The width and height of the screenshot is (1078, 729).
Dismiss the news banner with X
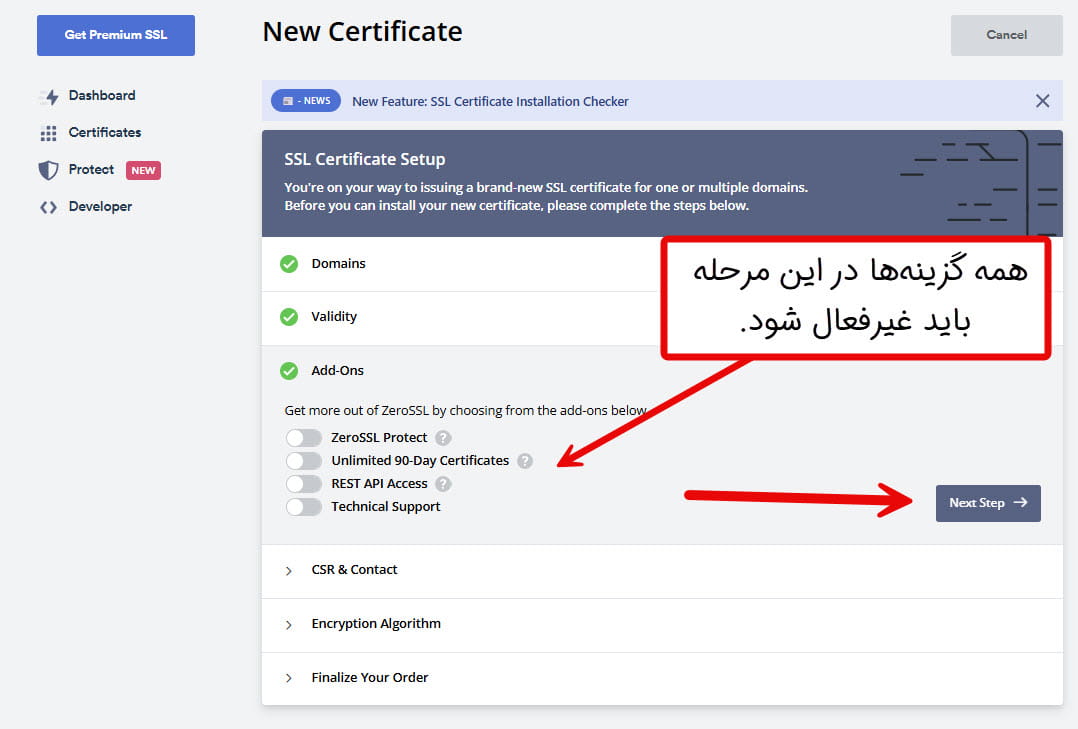(x=1042, y=101)
